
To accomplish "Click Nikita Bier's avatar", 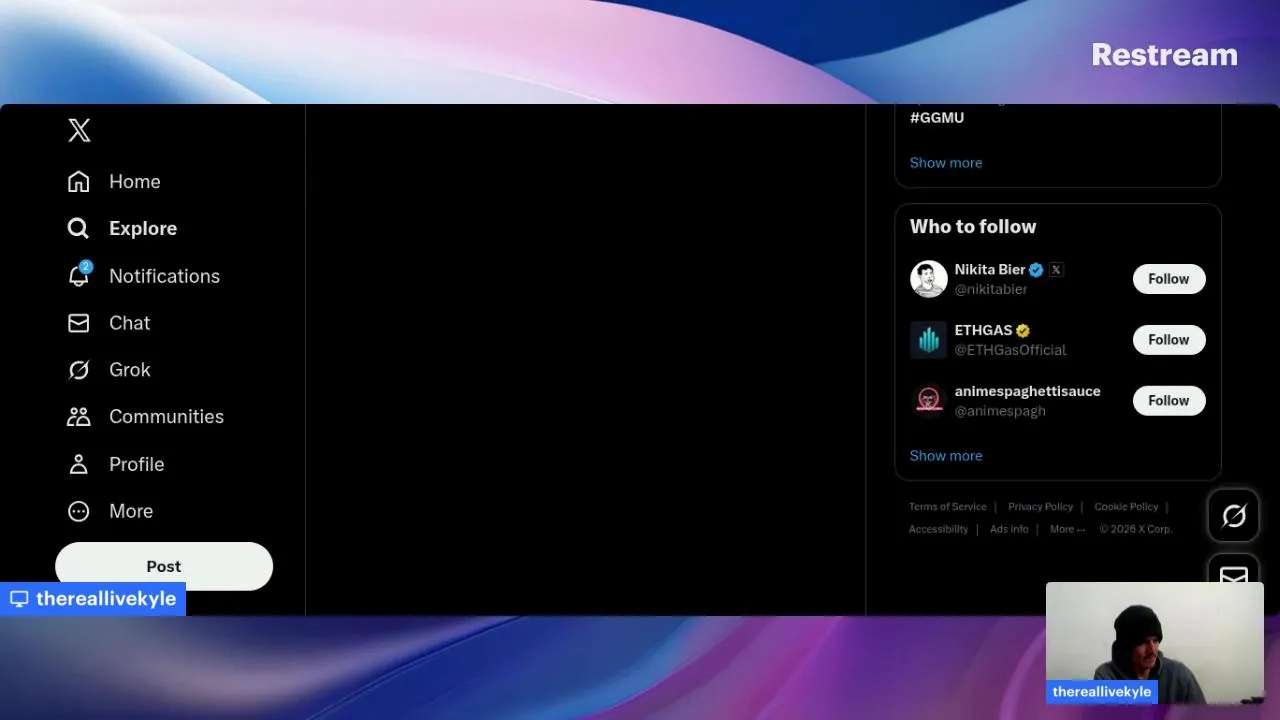I will tap(928, 279).
